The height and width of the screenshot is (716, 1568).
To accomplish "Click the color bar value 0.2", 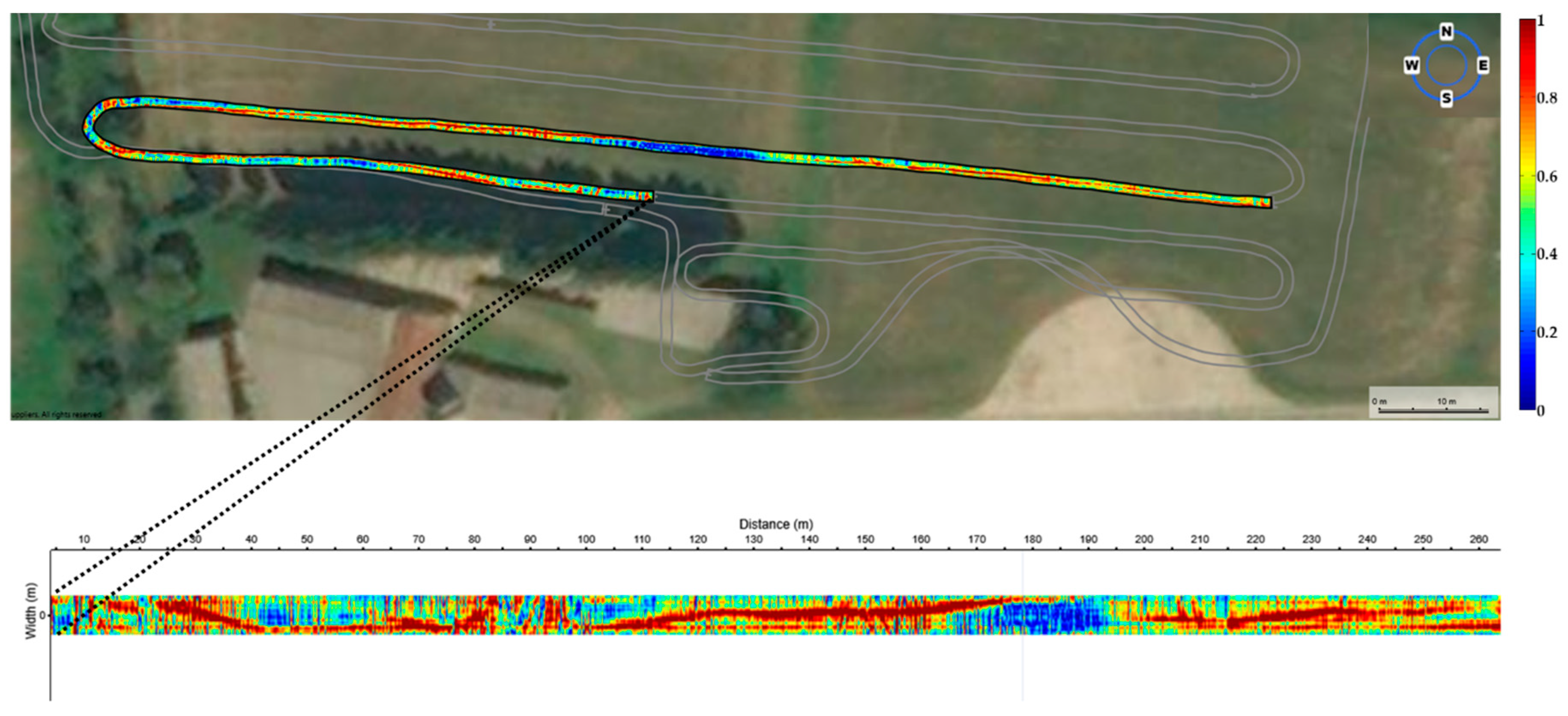I will tap(1547, 332).
